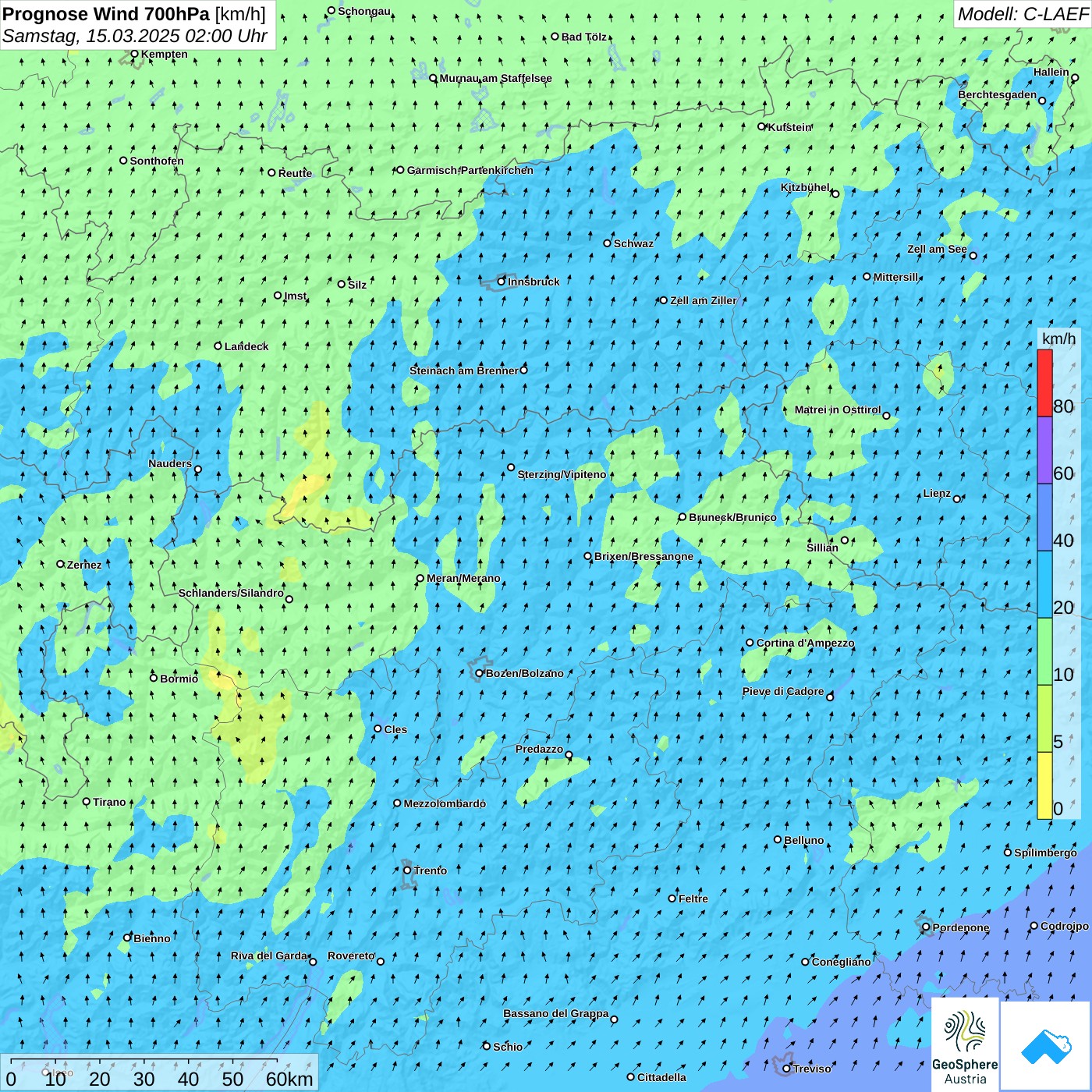Image resolution: width=1092 pixels, height=1092 pixels.
Task: Click the 'Schongau' label
Action: pyautogui.click(x=364, y=11)
